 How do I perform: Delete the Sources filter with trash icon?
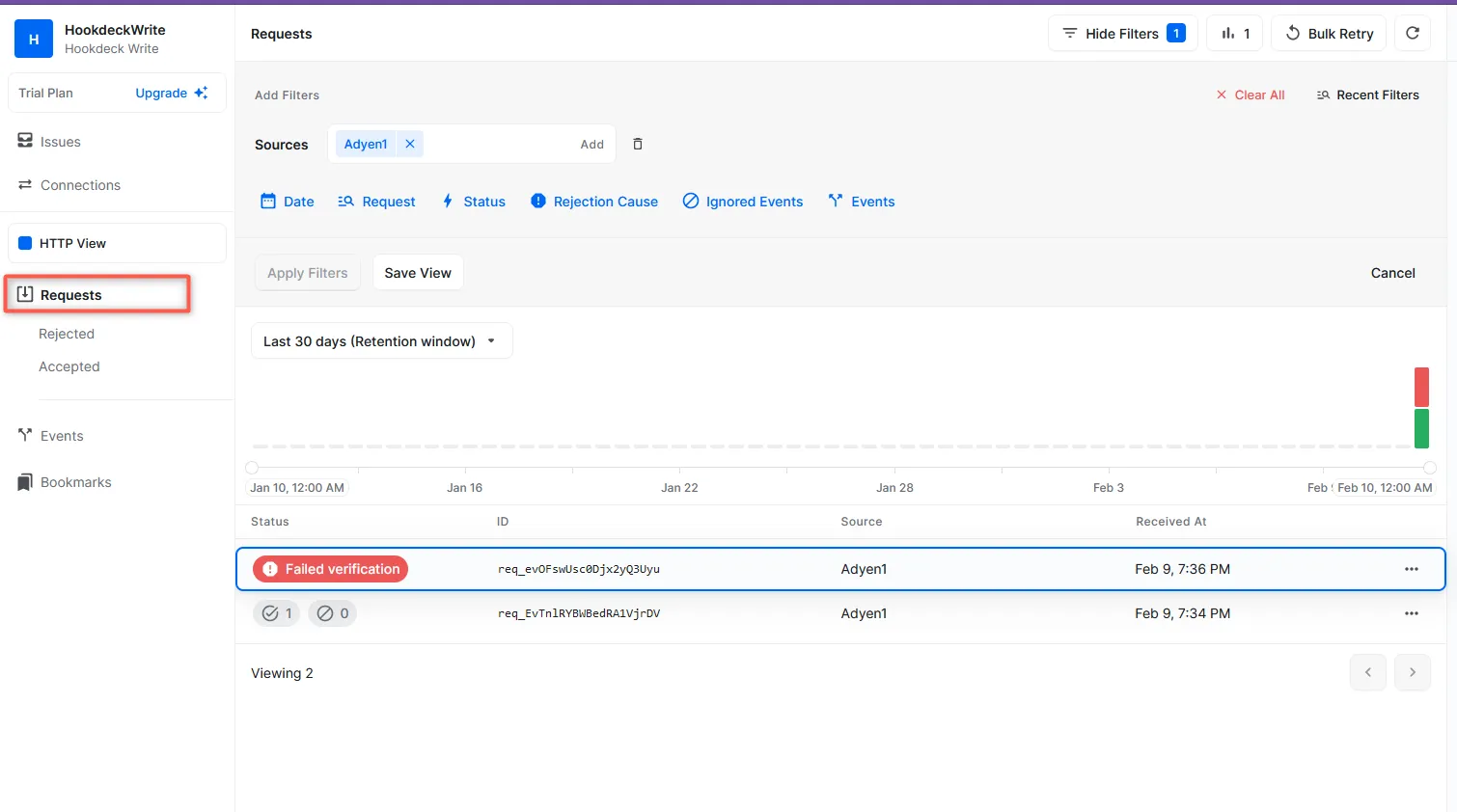point(638,144)
